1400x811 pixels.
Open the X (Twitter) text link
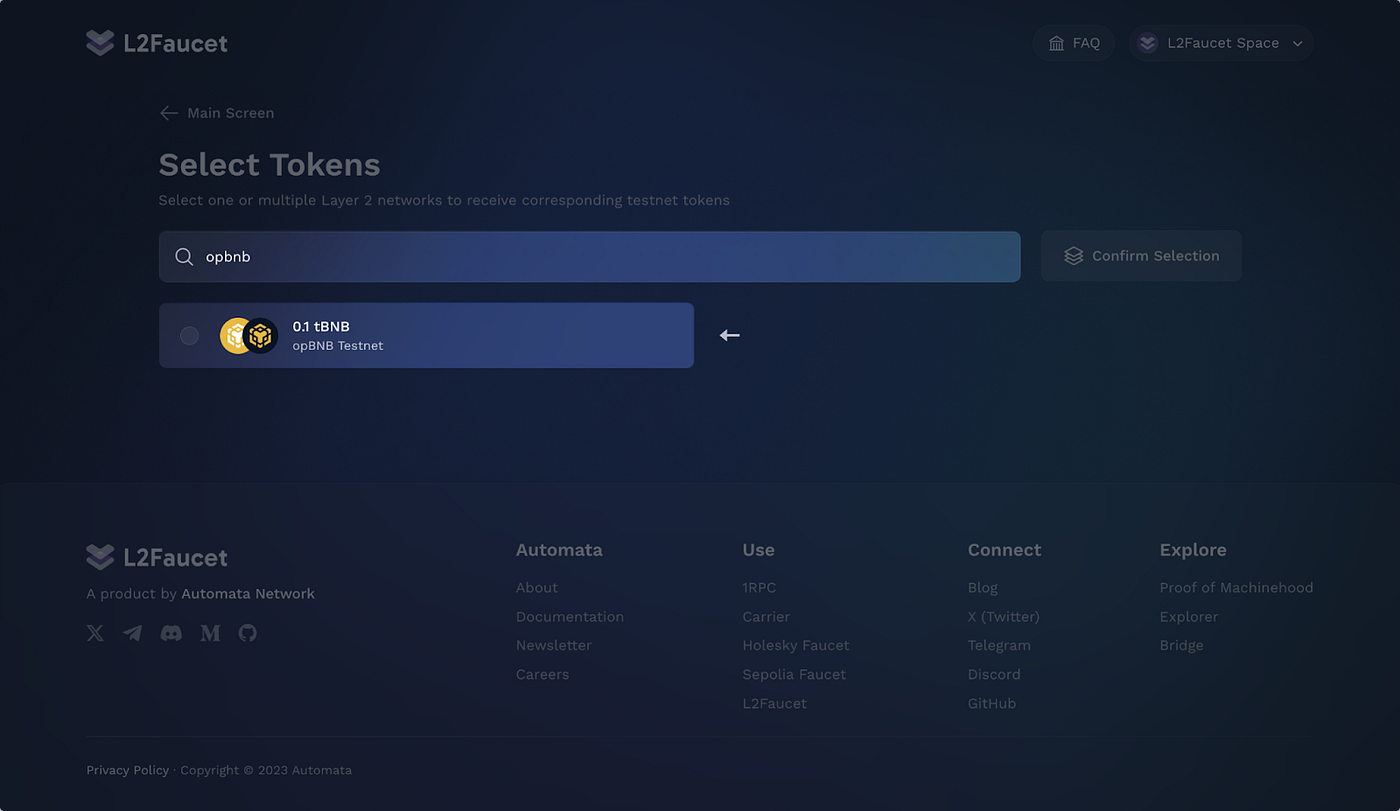(1004, 617)
